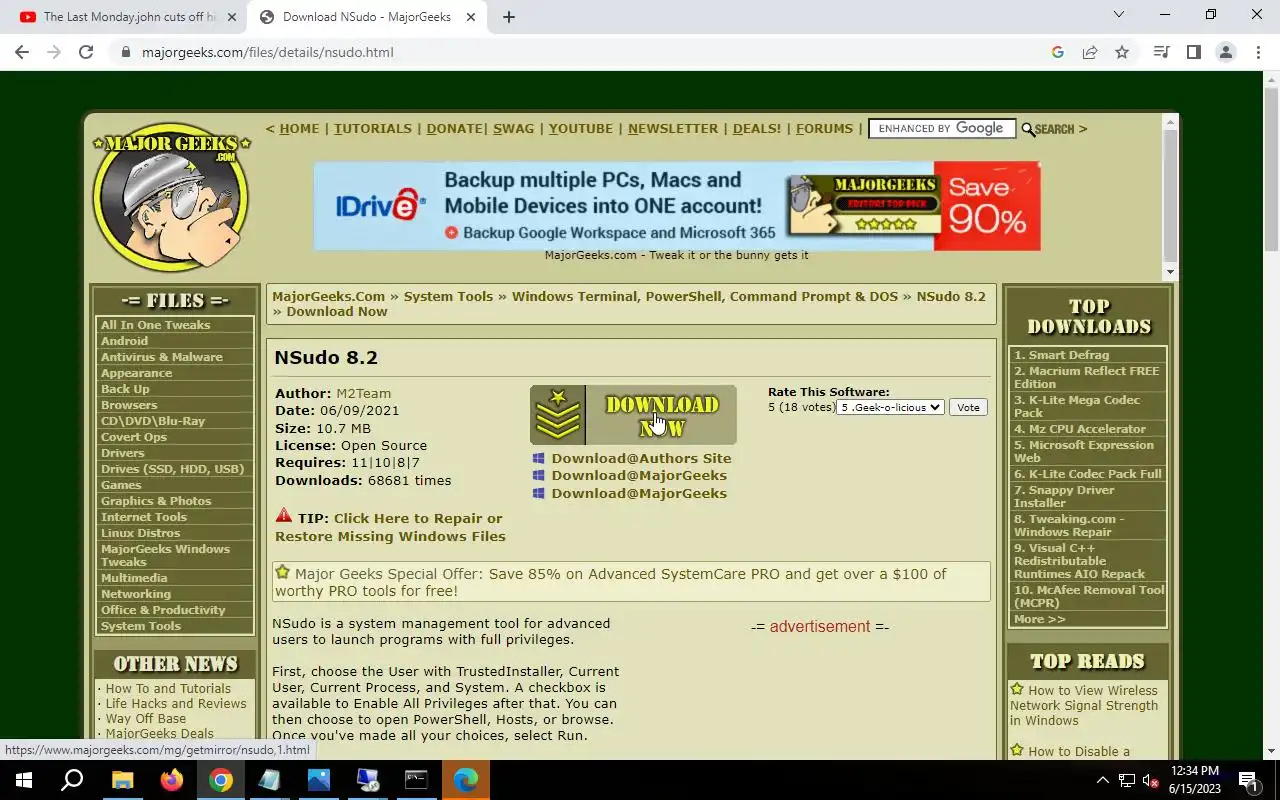
Task: Open Microsoft Edge from taskbar
Action: click(465, 780)
